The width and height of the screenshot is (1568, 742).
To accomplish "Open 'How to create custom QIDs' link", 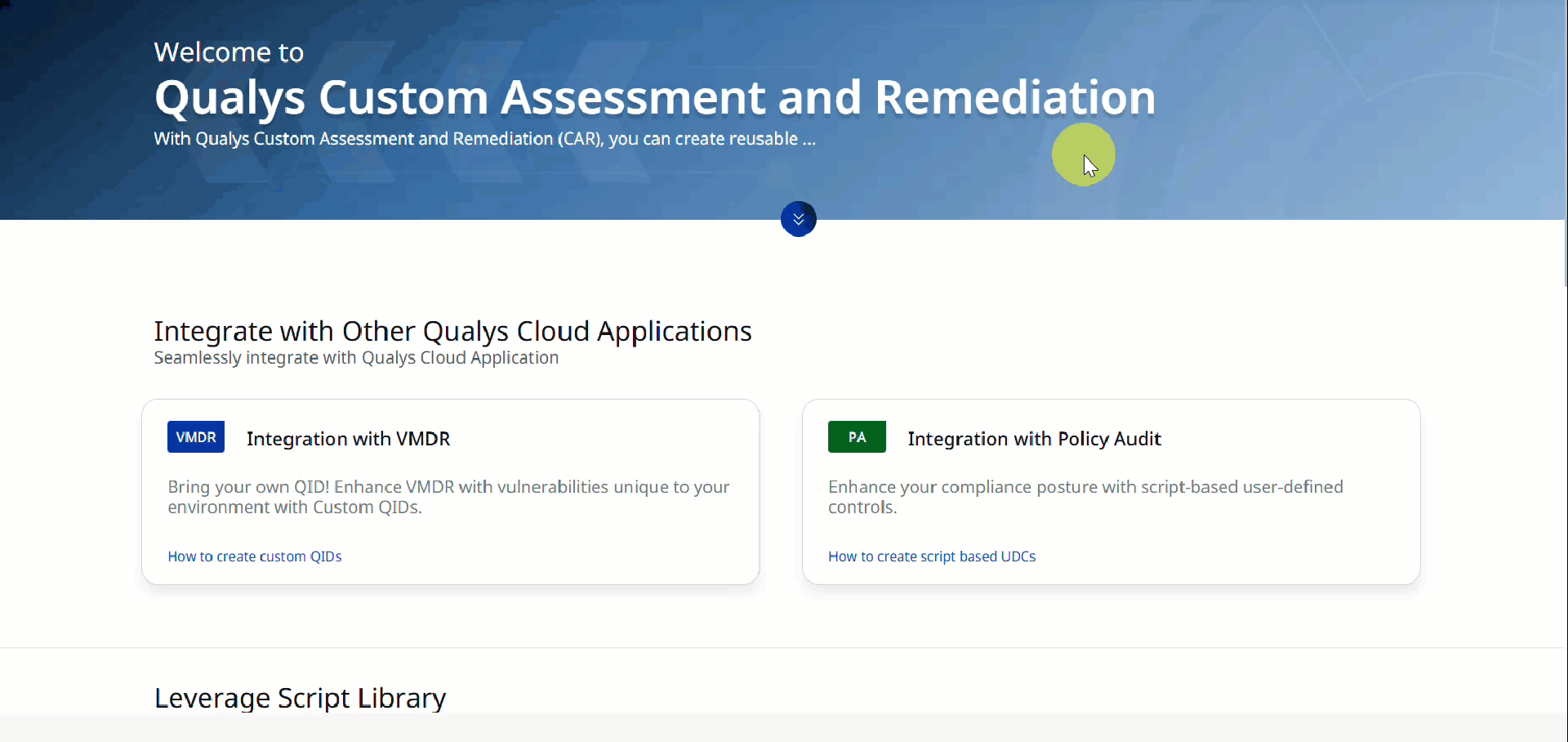I will (x=255, y=556).
